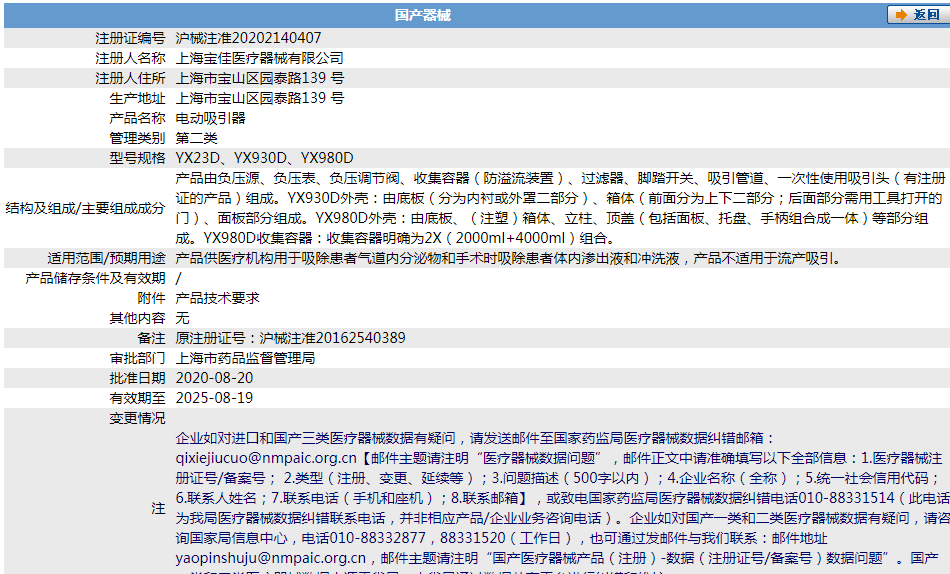Click the 注 note label

pos(158,508)
